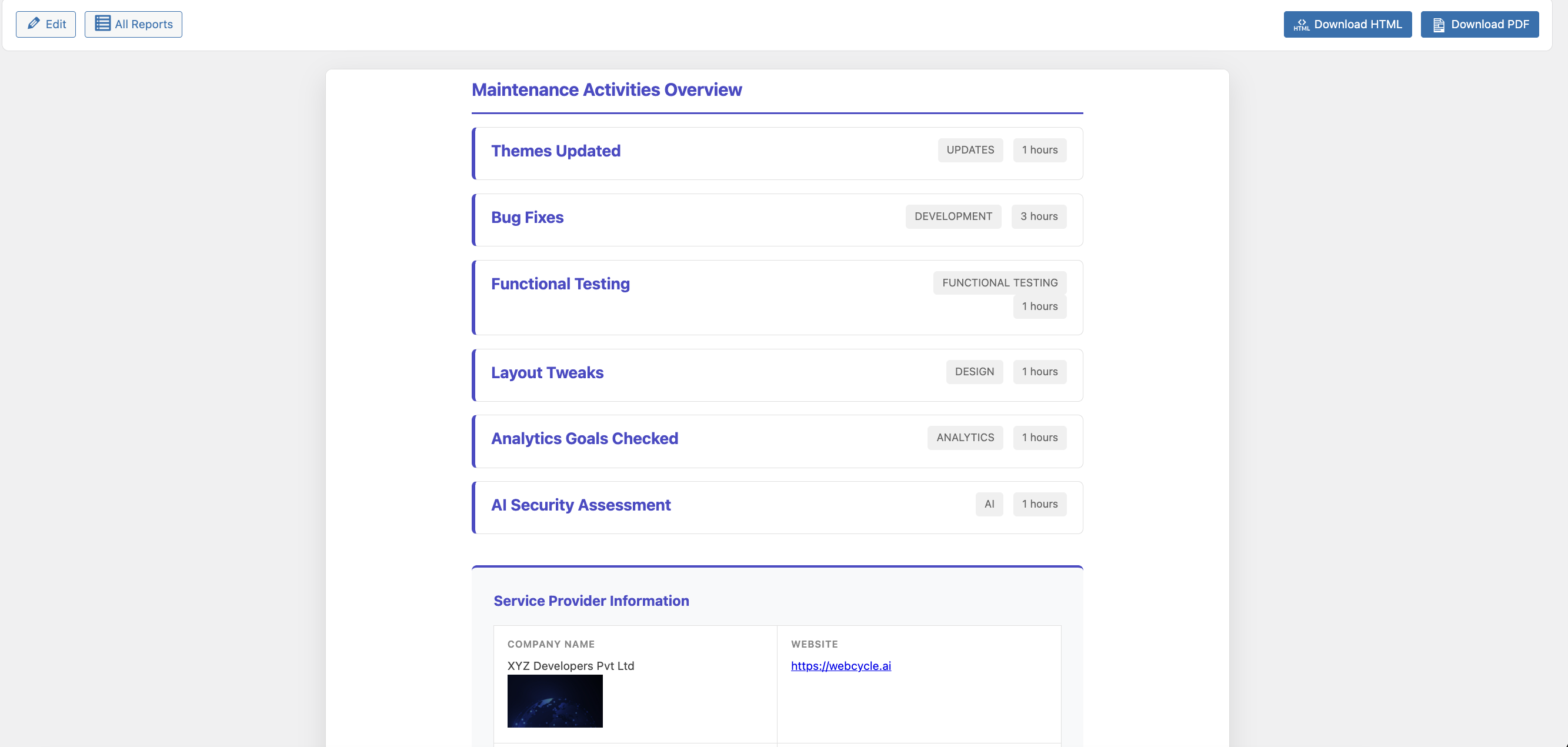Click the pencil icon on the Edit button
Screen dimensions: 1568x747
pyautogui.click(x=34, y=24)
